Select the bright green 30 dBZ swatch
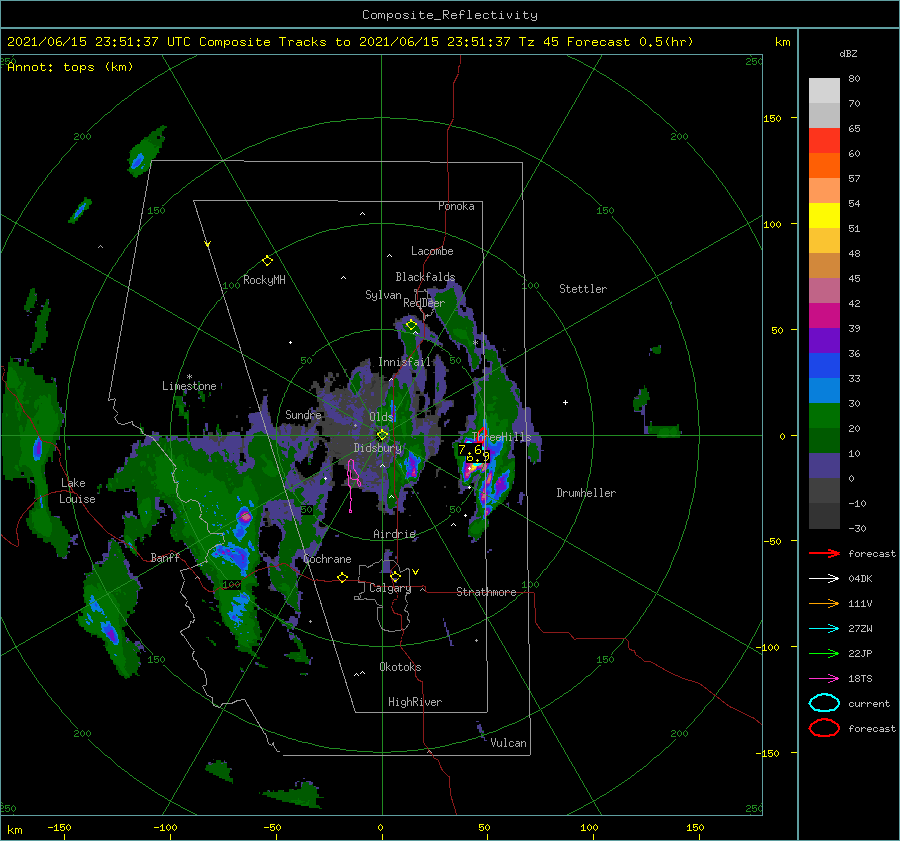 point(824,415)
